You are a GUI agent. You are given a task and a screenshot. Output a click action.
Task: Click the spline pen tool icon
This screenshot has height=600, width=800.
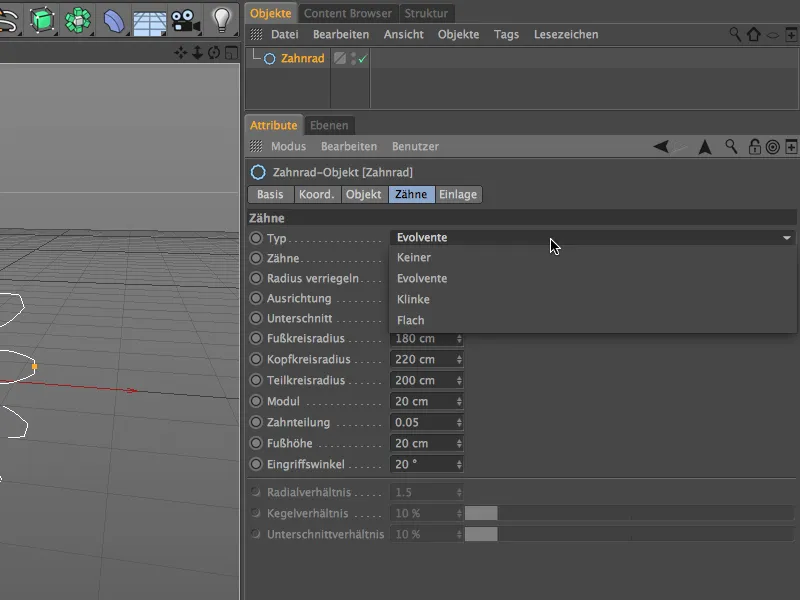tap(9, 21)
